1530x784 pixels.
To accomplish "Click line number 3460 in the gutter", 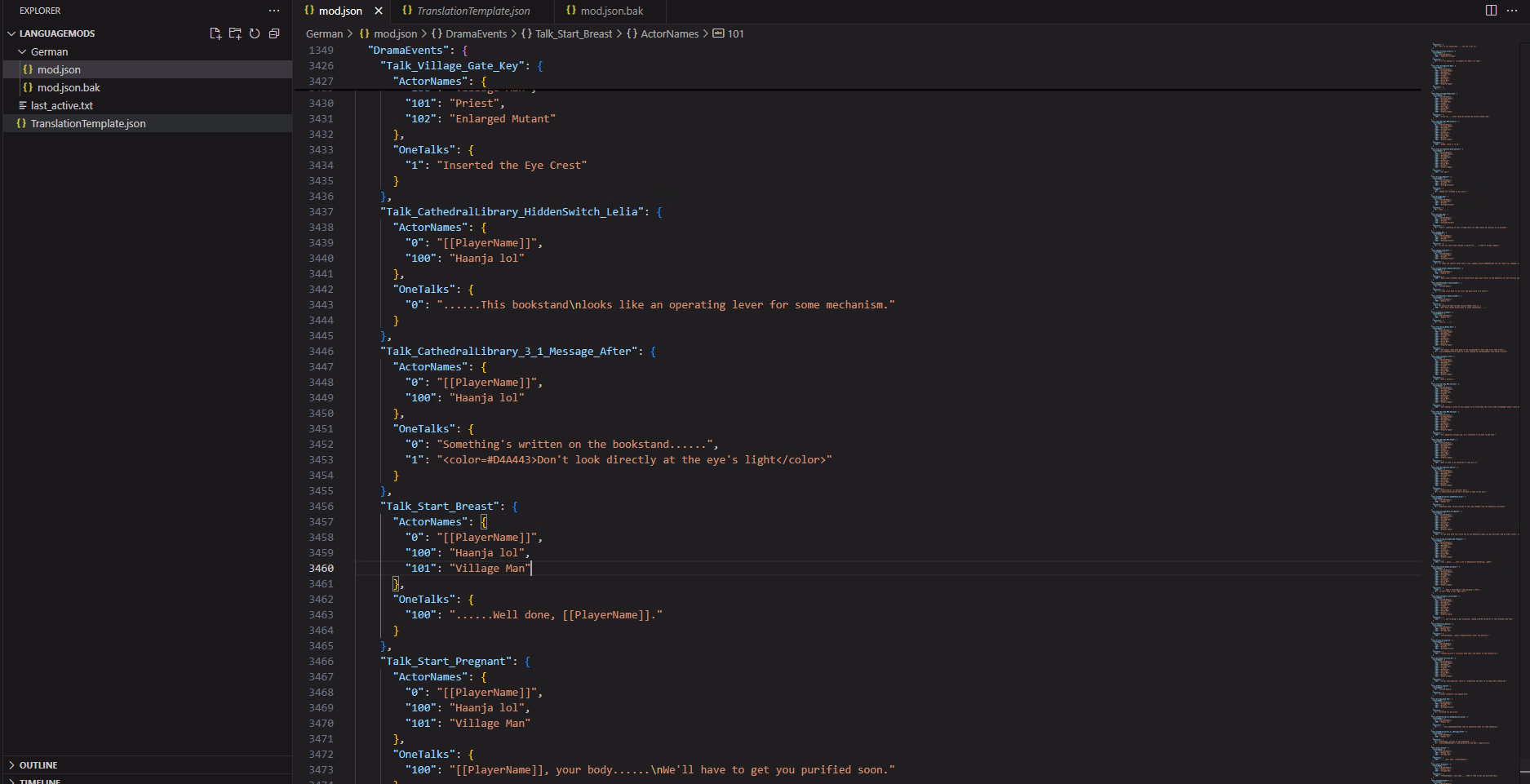I will (321, 568).
